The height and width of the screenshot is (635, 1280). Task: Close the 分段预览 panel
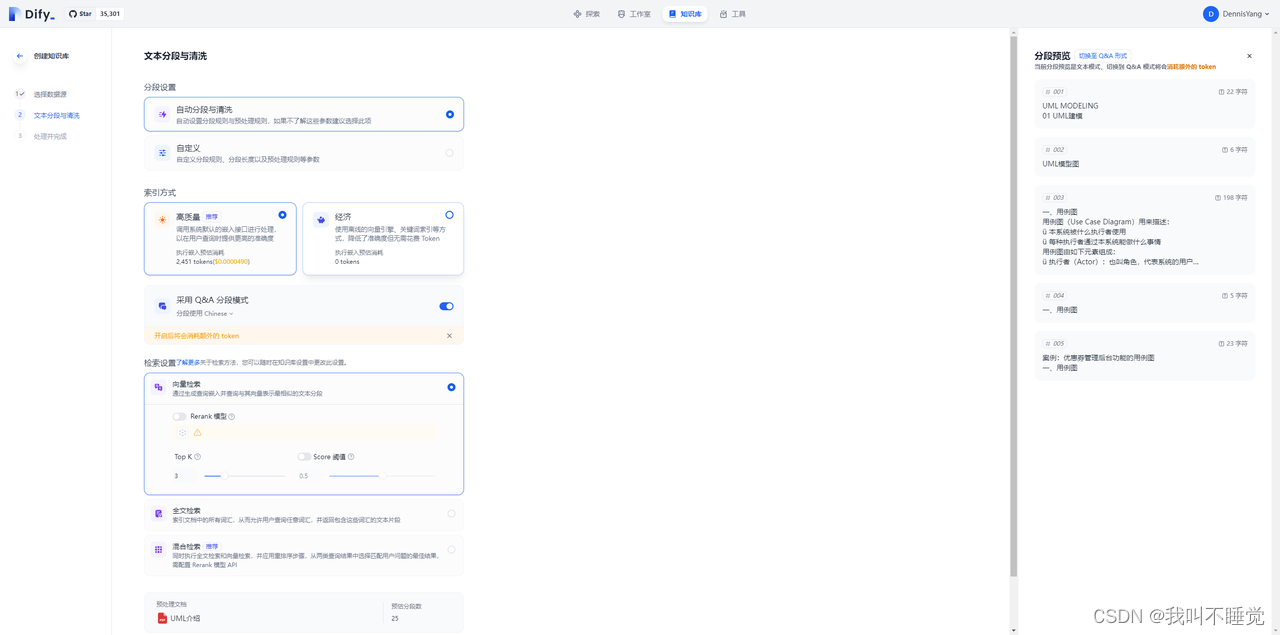1249,56
